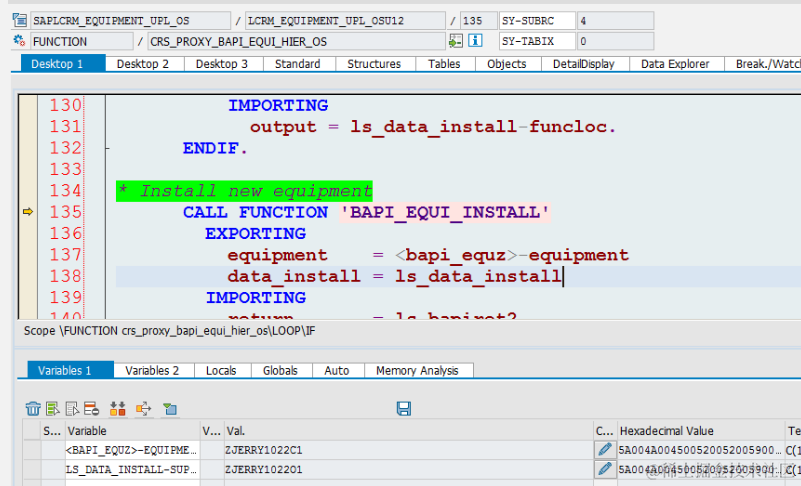The image size is (801, 486).
Task: Open the Locals tab
Action: tap(221, 371)
